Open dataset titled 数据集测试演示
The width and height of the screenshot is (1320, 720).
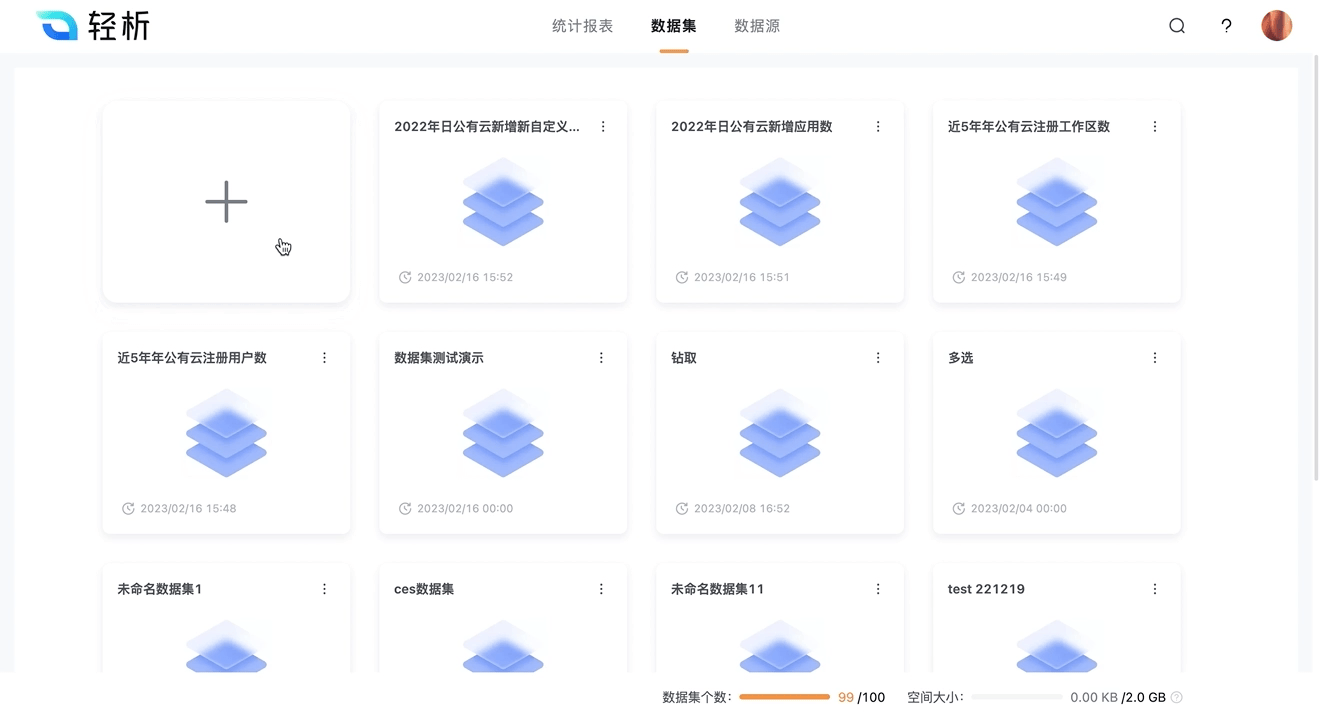point(439,358)
